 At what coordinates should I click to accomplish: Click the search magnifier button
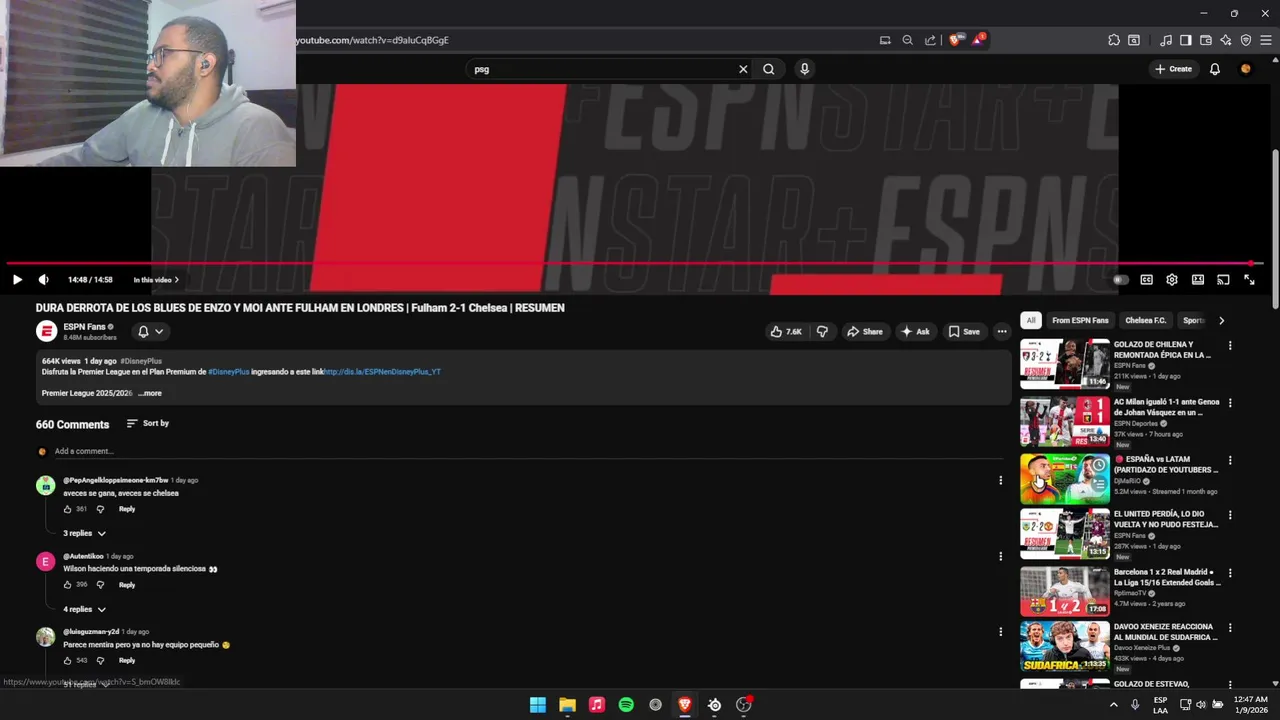769,69
